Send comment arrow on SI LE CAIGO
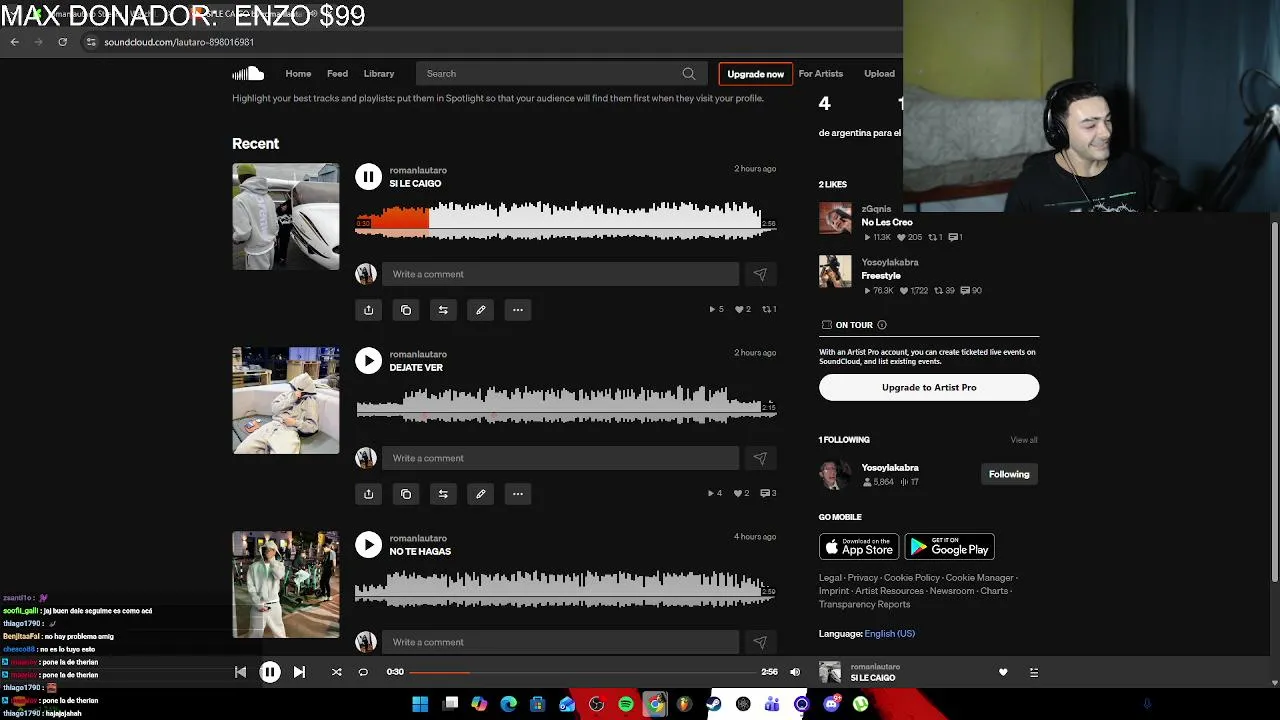Image resolution: width=1280 pixels, height=720 pixels. (760, 274)
